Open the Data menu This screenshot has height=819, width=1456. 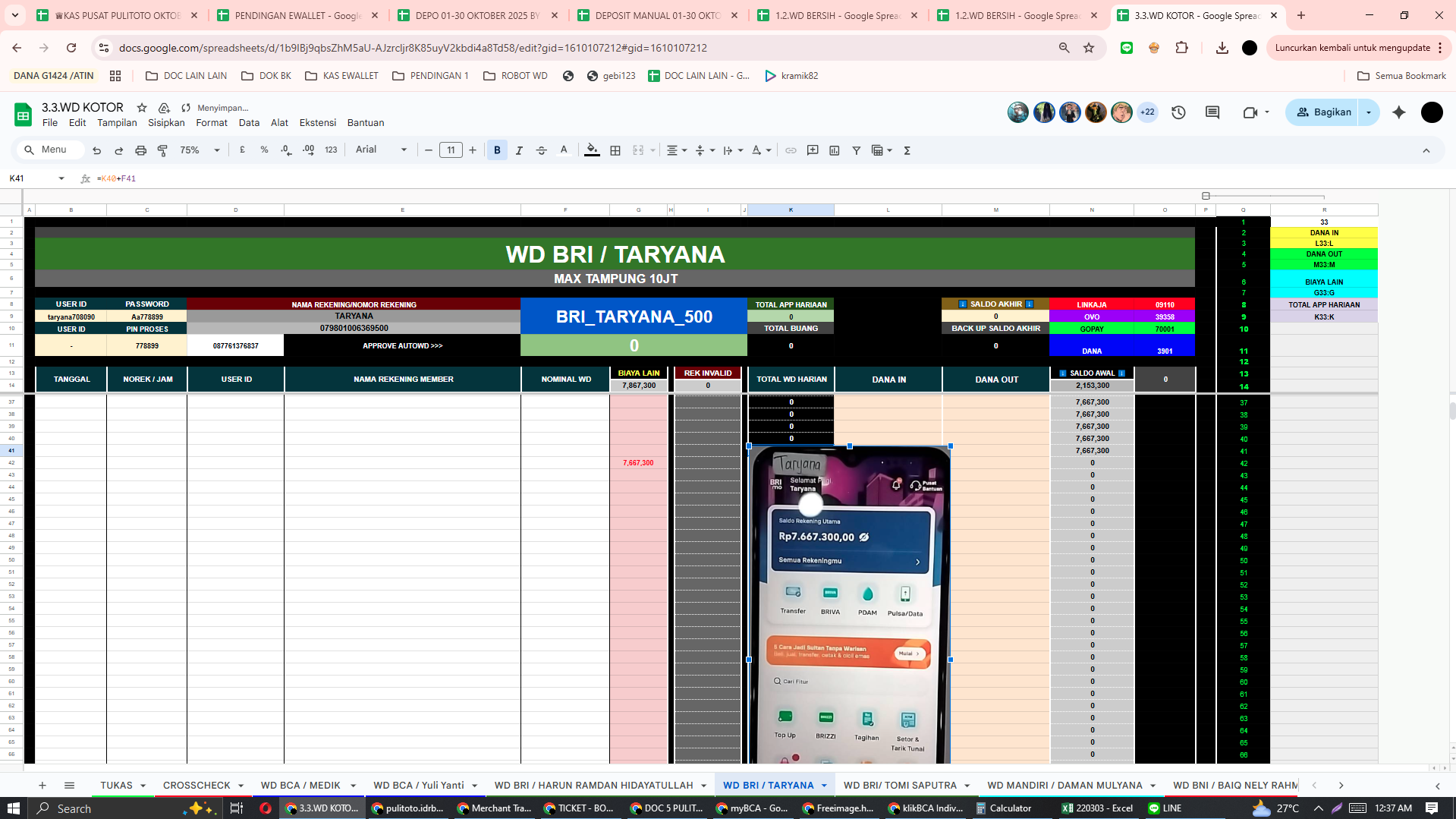click(x=249, y=123)
